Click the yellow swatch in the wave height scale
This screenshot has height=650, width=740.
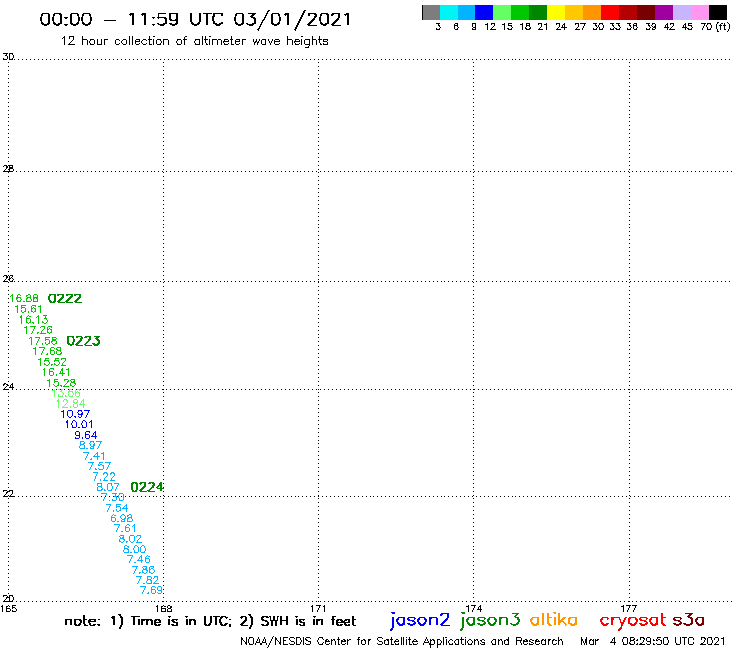pyautogui.click(x=556, y=12)
